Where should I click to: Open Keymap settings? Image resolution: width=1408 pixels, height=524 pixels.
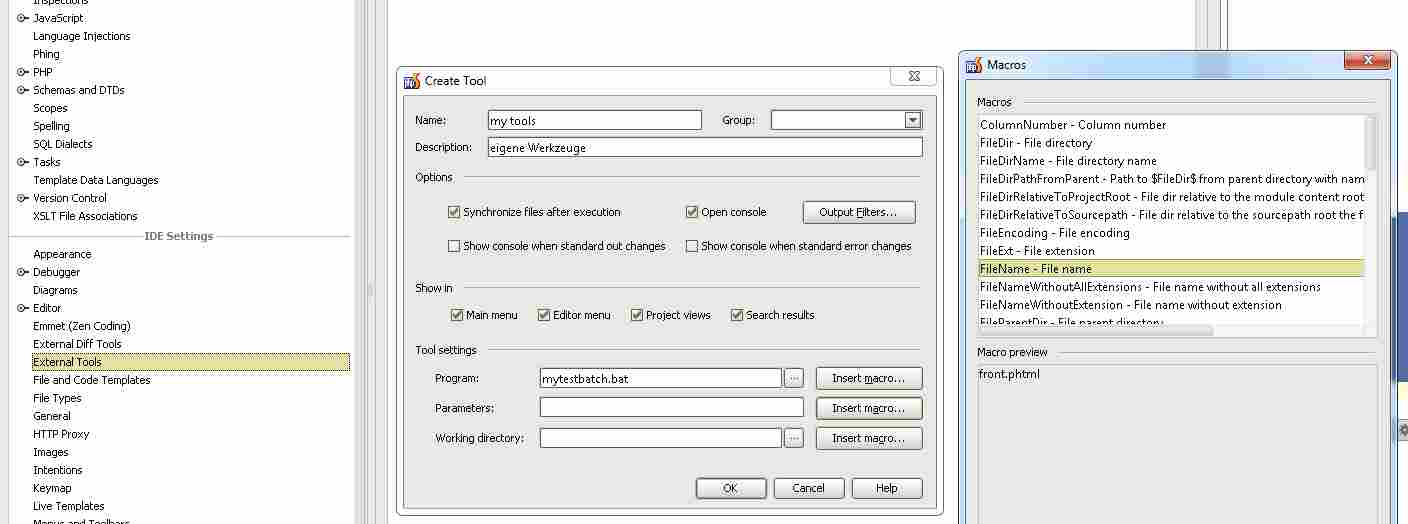[x=52, y=488]
